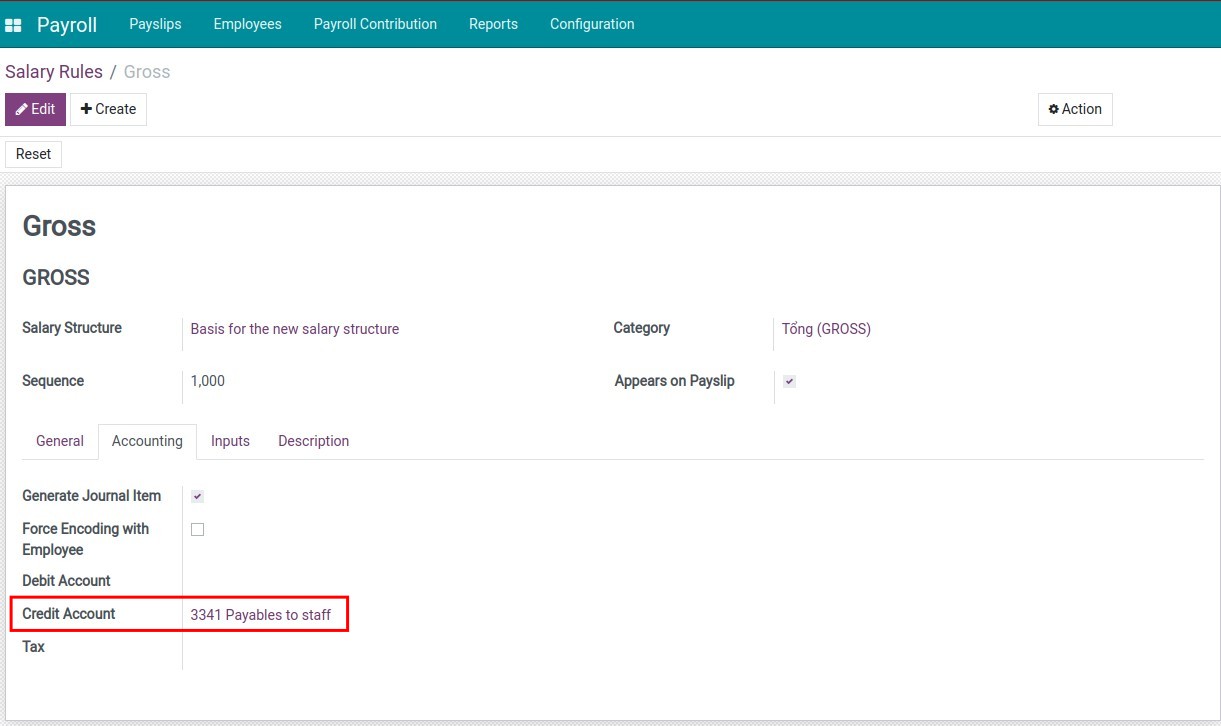Toggle the Appears on Payslip checkbox
The height and width of the screenshot is (726, 1221).
coord(789,382)
